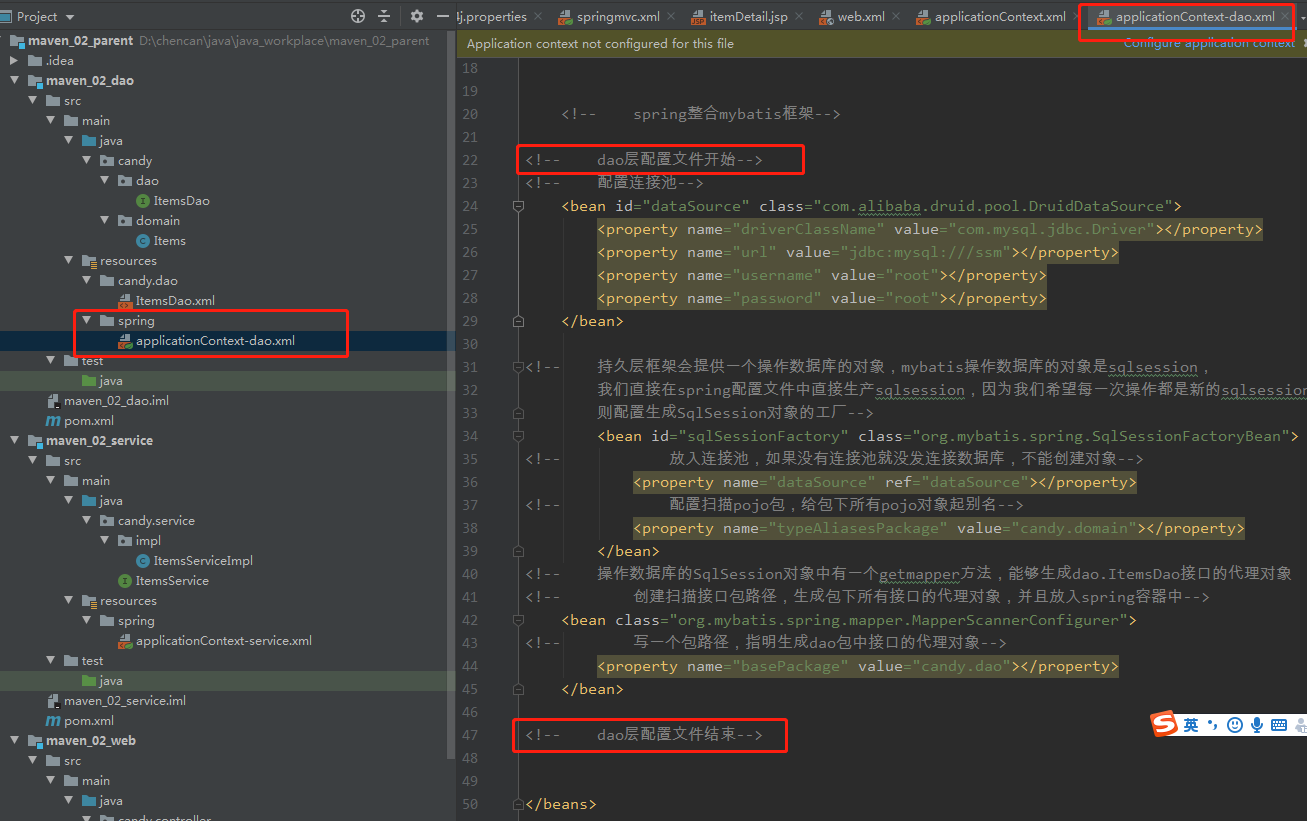Screen dimensions: 1308x822
Task: Click the locate-opened-file crosshair icon
Action: point(358,16)
